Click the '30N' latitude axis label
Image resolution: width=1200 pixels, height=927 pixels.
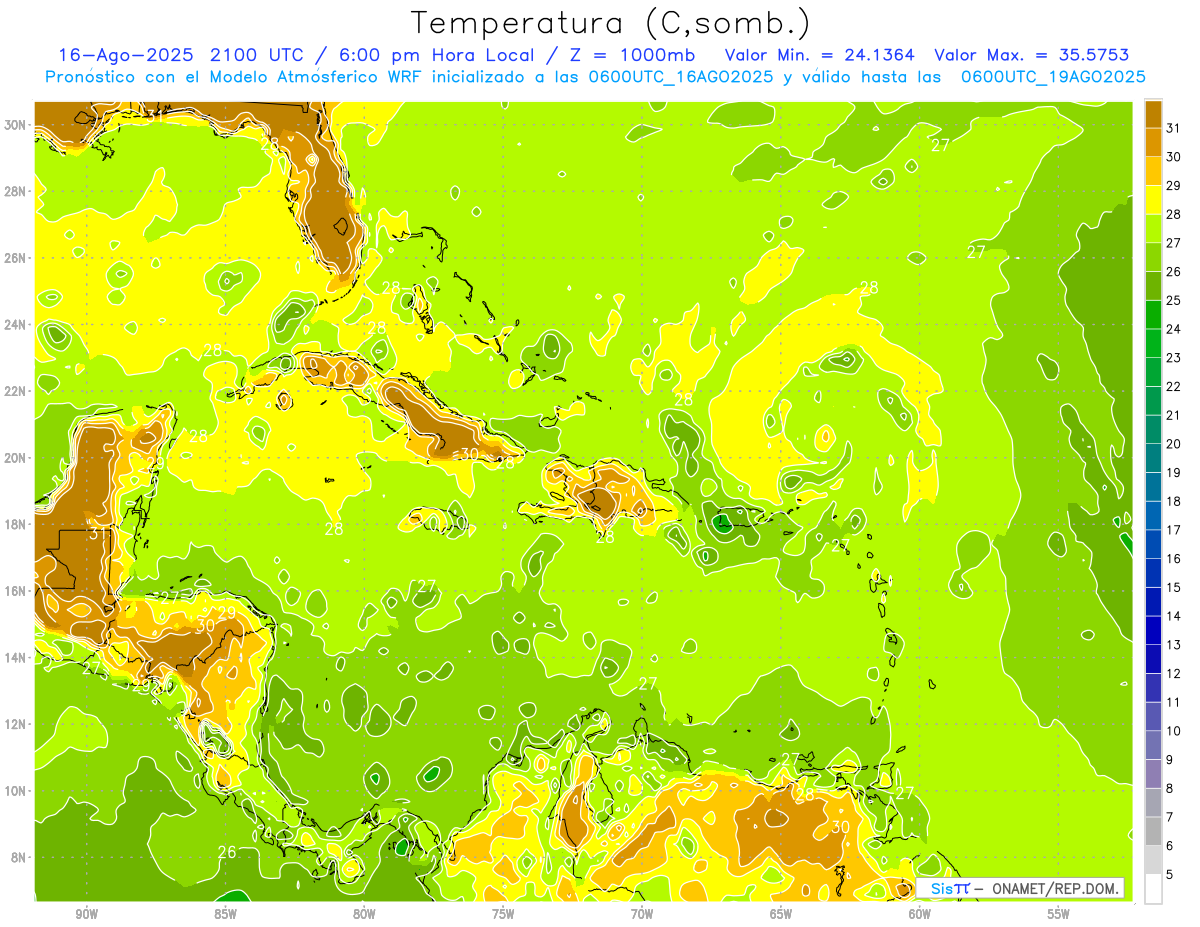pos(16,124)
